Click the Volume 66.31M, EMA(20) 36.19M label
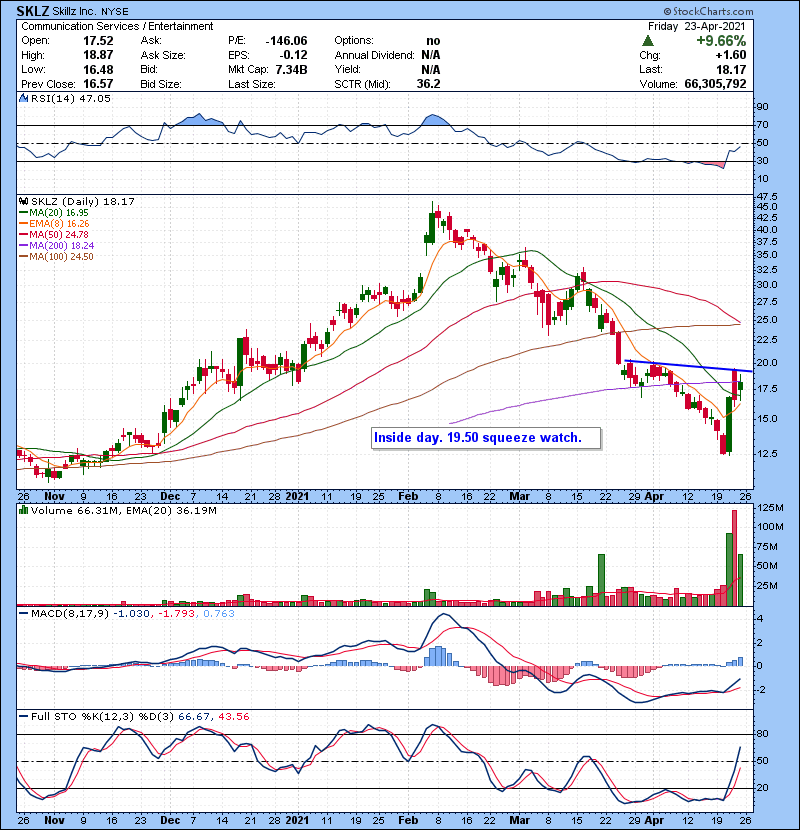The image size is (800, 830). [x=123, y=510]
